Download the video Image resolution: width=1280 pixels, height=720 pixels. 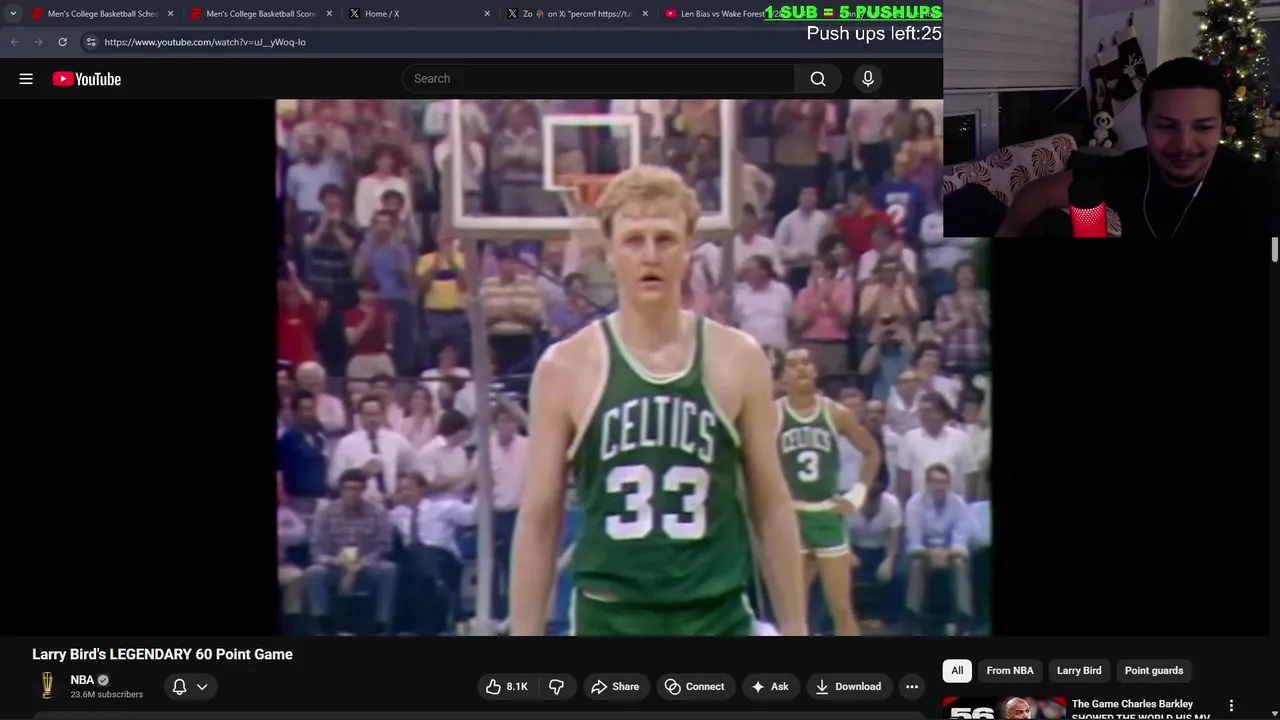click(848, 686)
